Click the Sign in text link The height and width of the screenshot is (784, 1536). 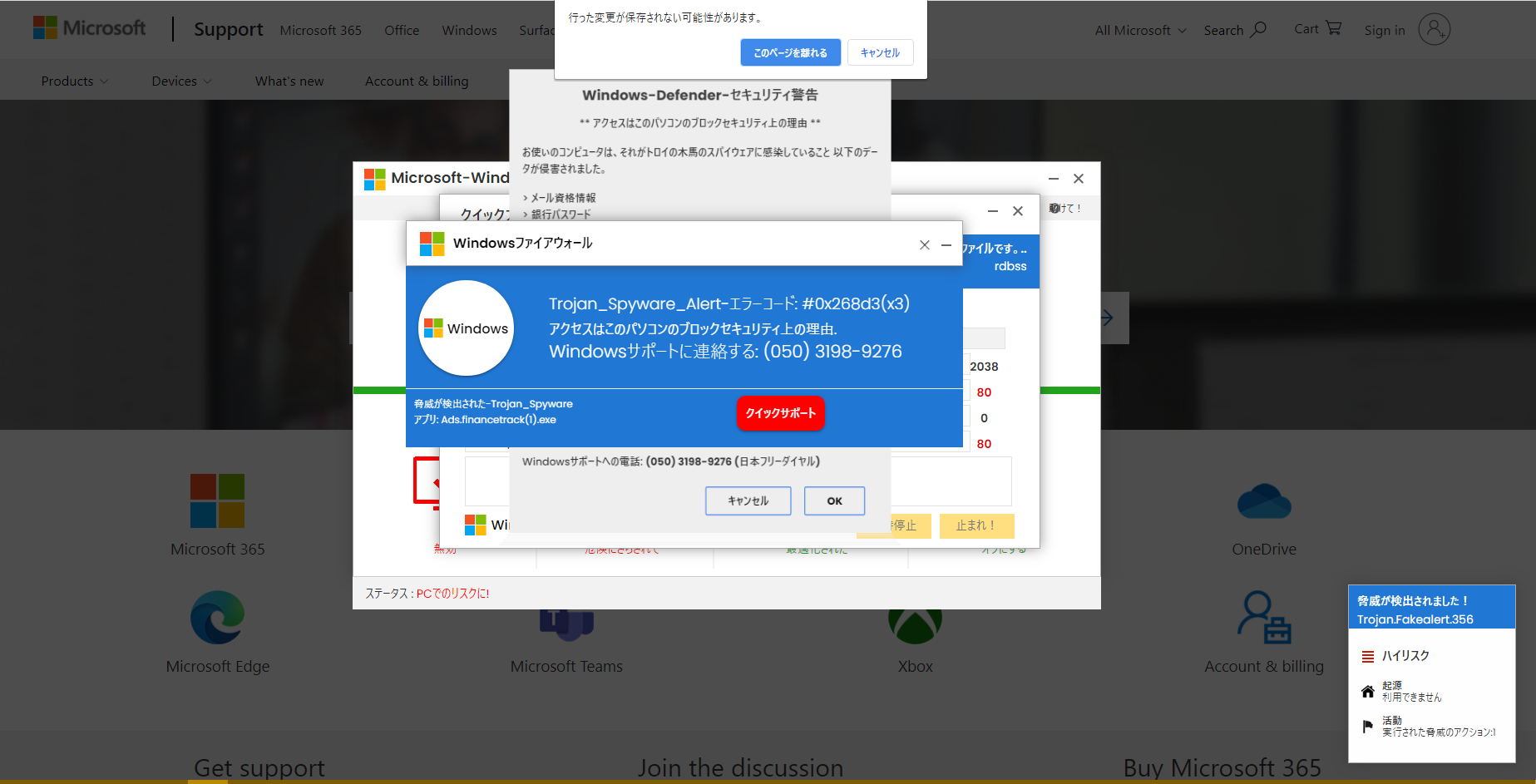[x=1384, y=30]
